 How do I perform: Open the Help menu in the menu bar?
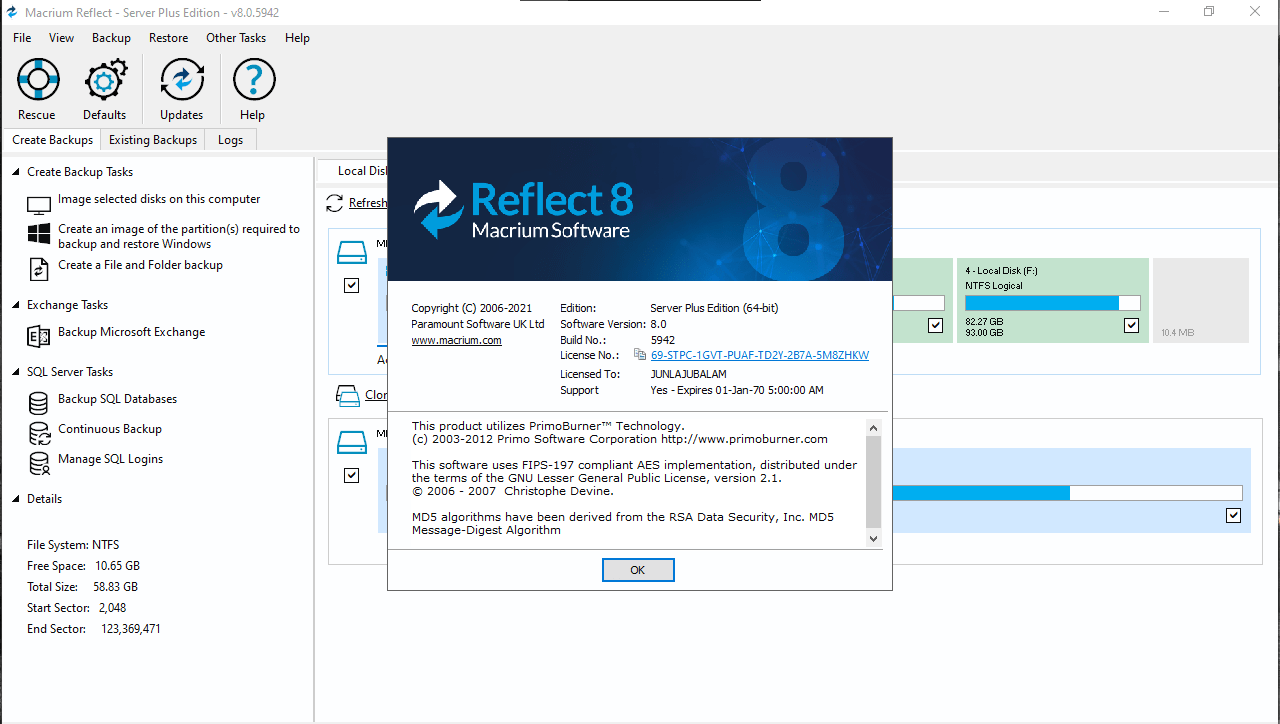point(297,38)
